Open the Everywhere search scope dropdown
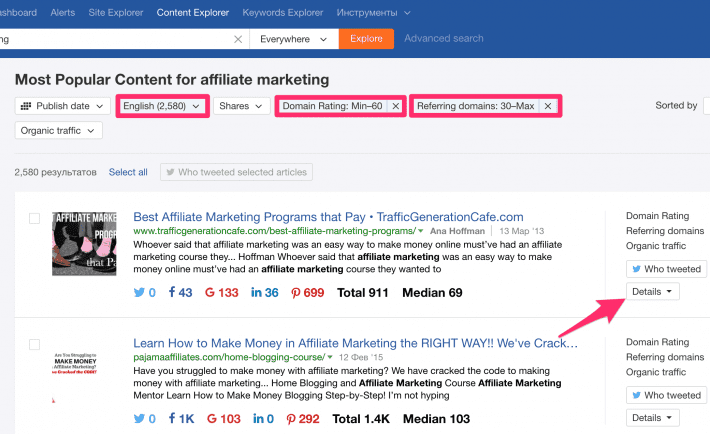The image size is (710, 434). [292, 39]
